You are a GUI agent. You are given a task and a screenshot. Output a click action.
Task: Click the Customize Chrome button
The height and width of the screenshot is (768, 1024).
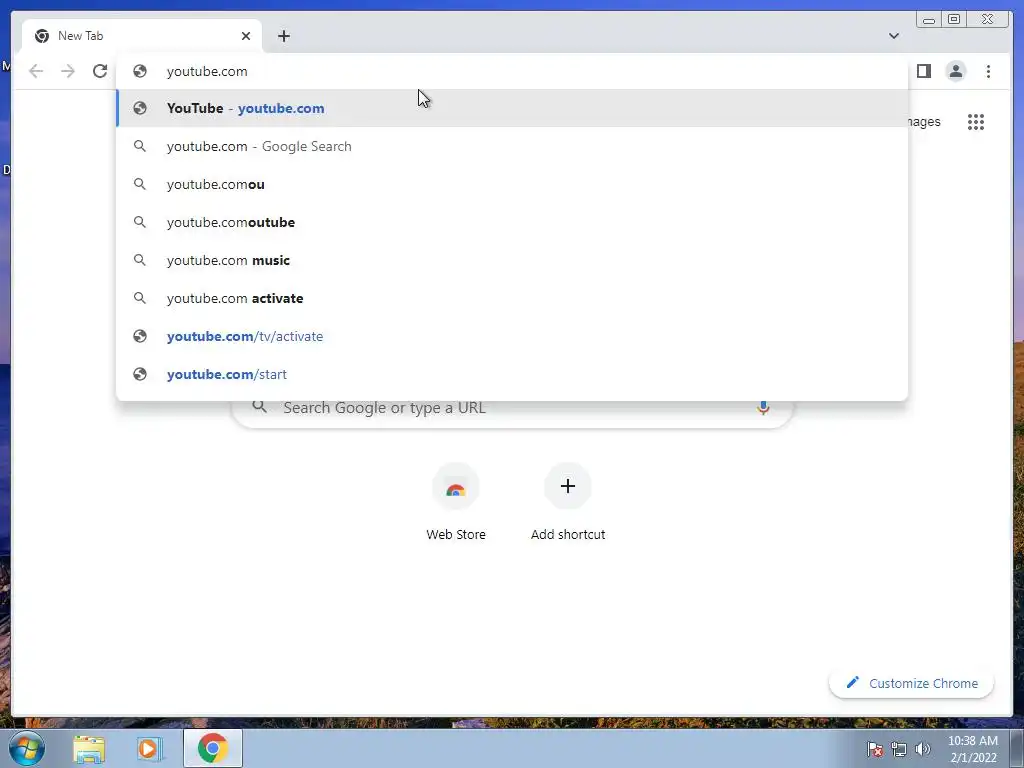[912, 683]
